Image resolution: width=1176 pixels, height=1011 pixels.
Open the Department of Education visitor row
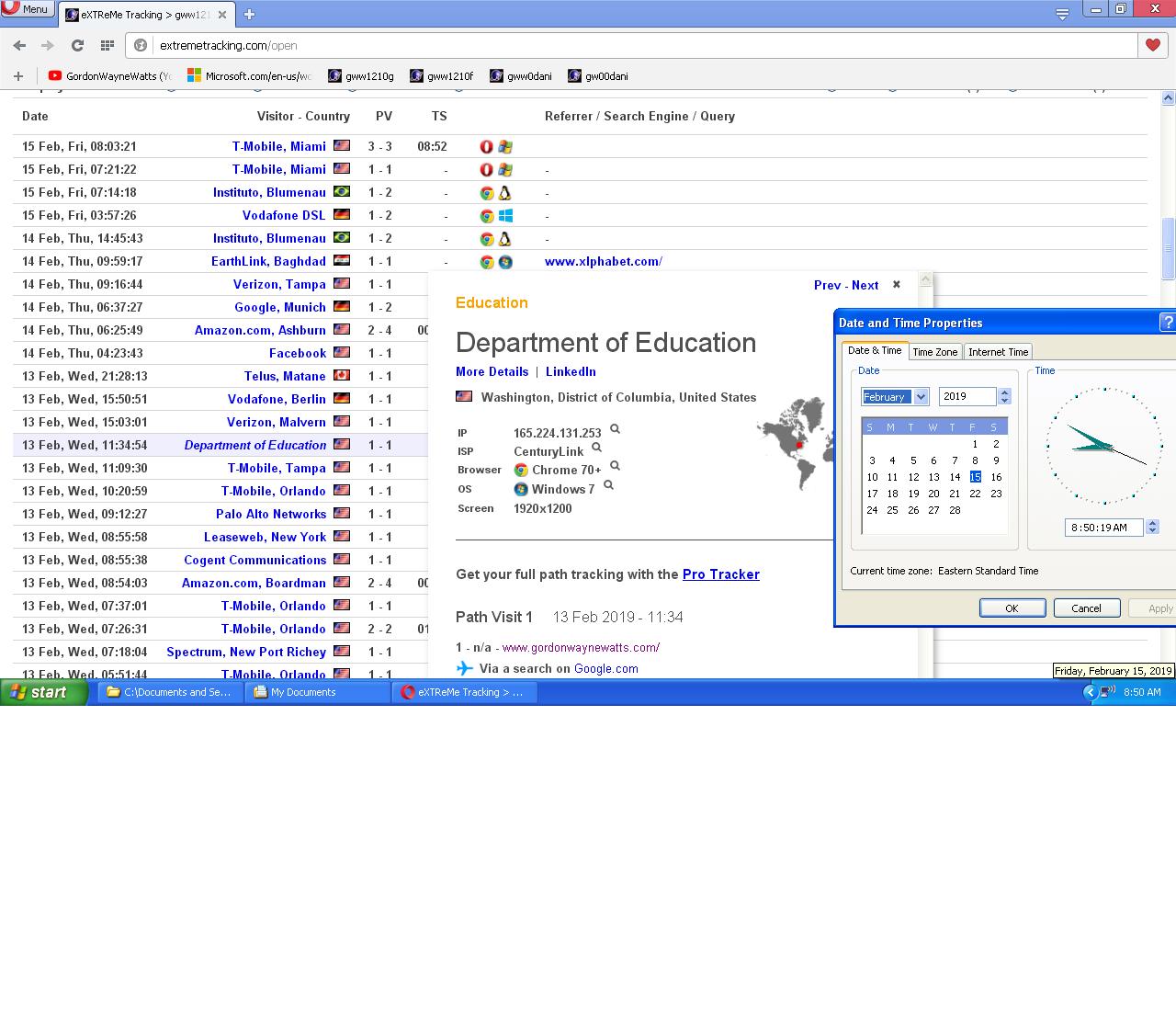click(x=255, y=445)
